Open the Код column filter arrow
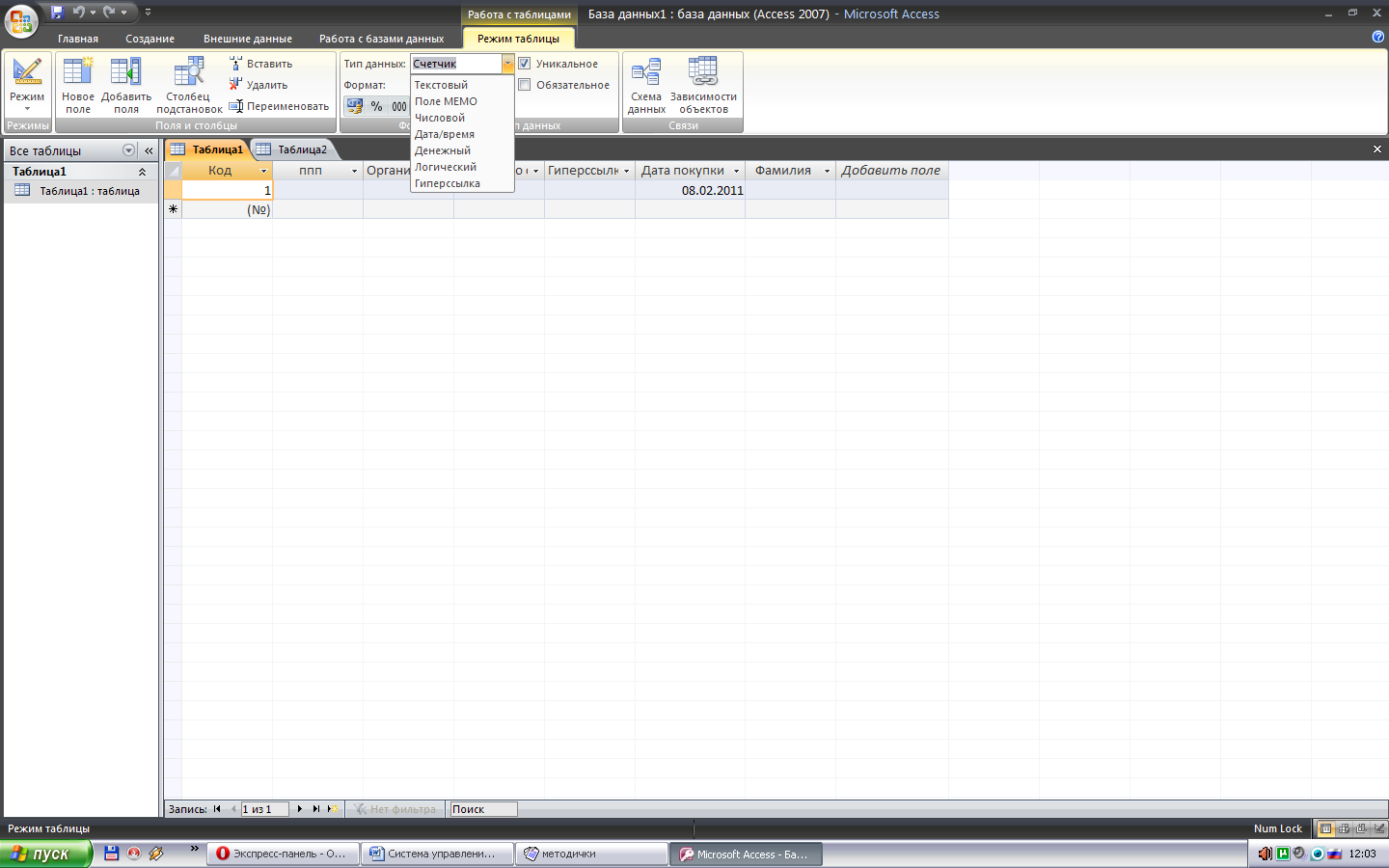Image resolution: width=1389 pixels, height=868 pixels. click(x=263, y=171)
